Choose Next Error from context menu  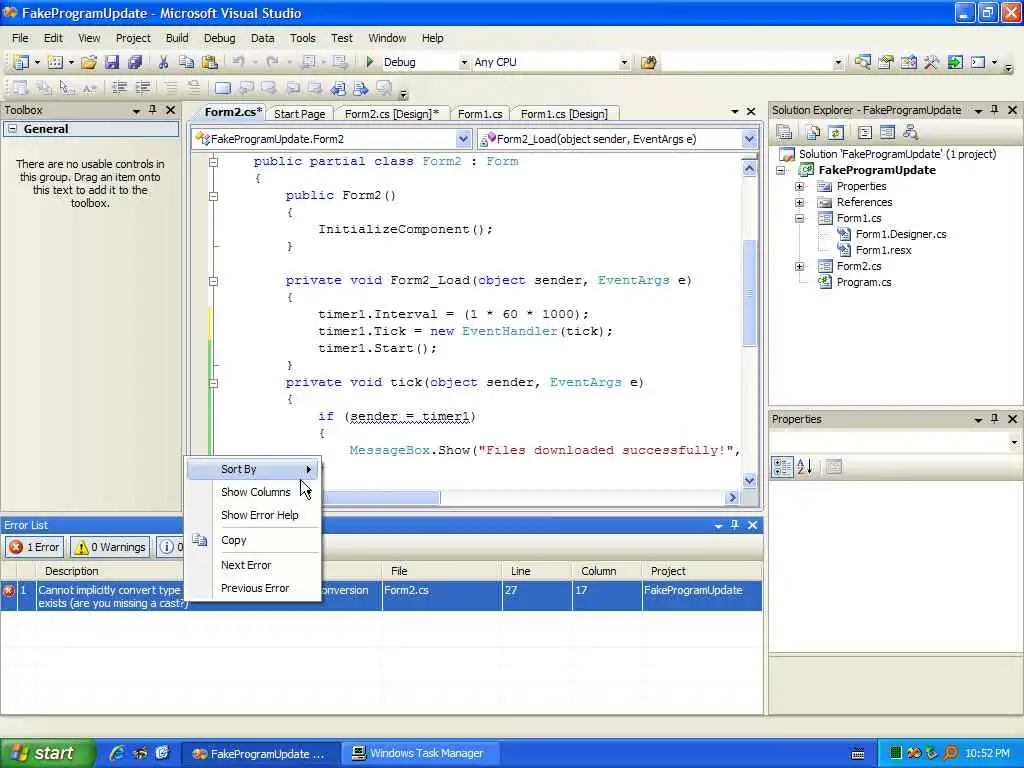coord(253,565)
